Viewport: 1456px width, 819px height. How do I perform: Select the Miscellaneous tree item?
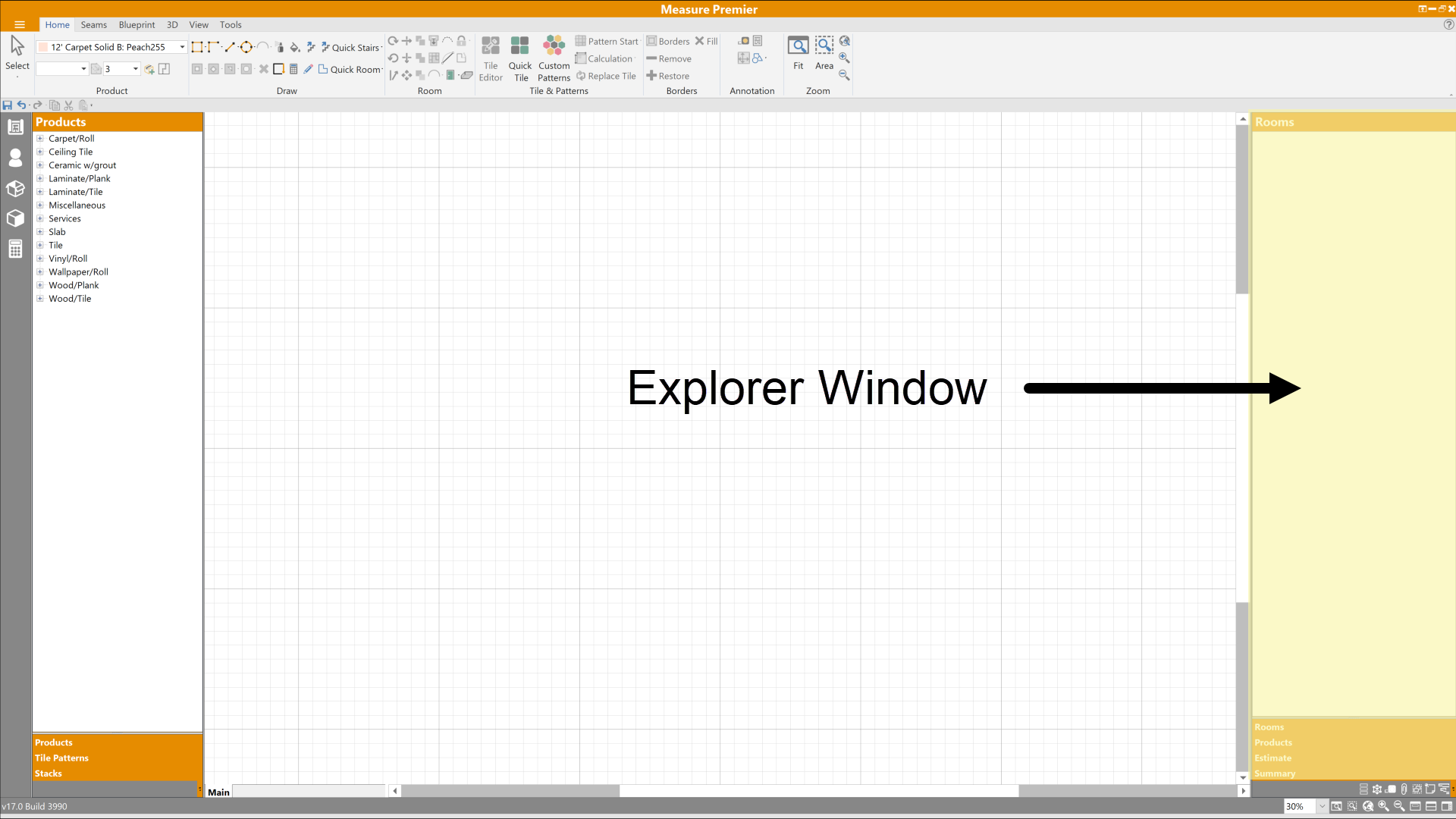(77, 206)
